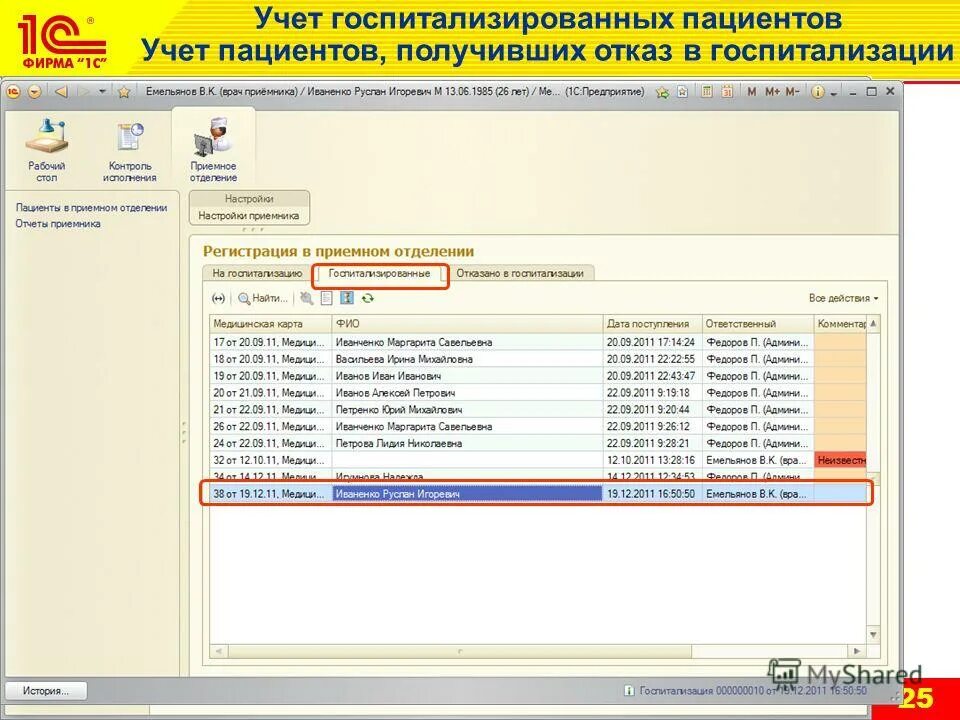
Task: Click the blue hourglass toolbar icon
Action: pyautogui.click(x=347, y=298)
